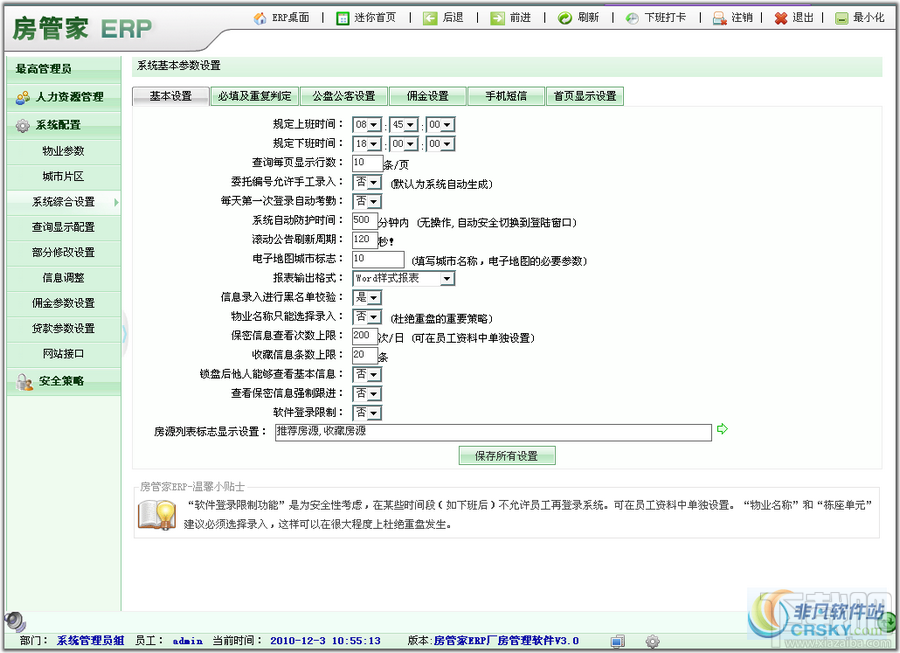Viewport: 900px width, 653px height.
Task: Refresh the page with the 刷新 icon
Action: [565, 18]
